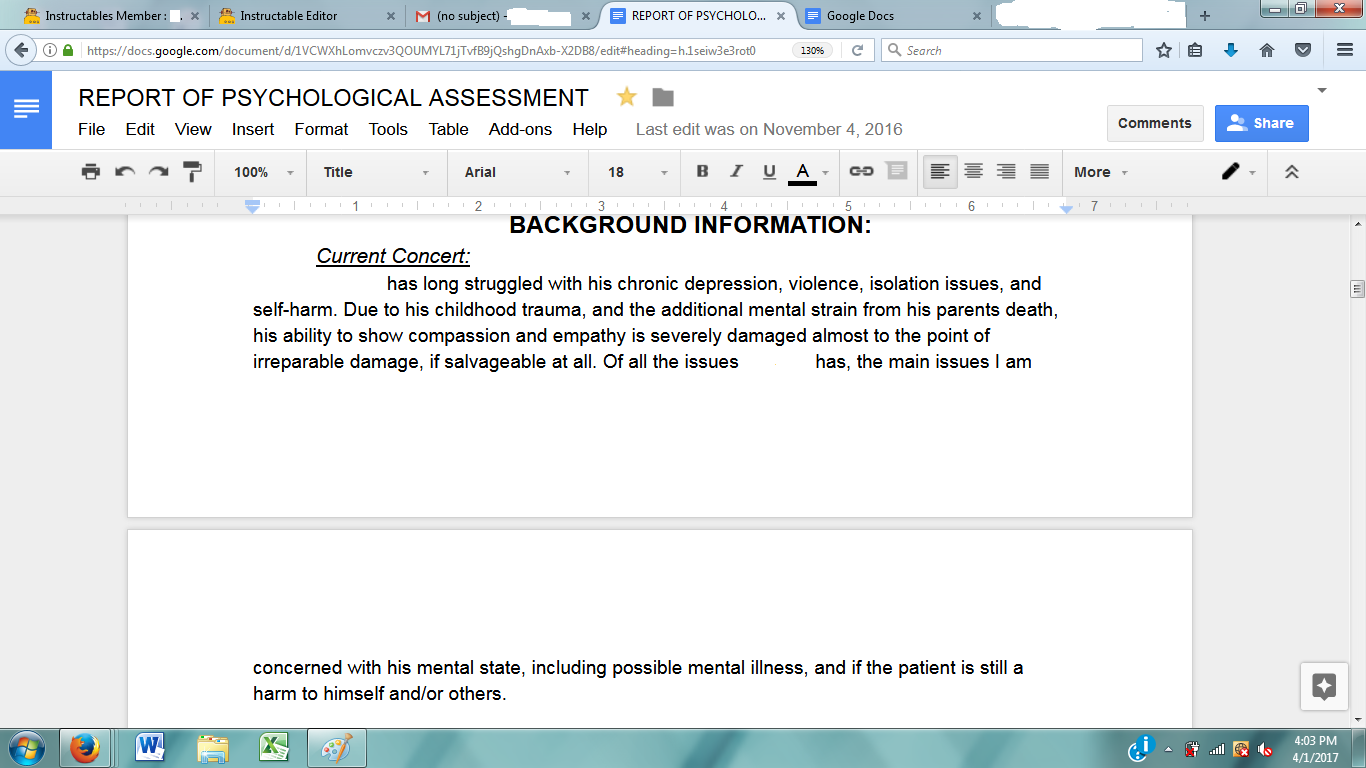Go to the Firefox home page
This screenshot has width=1366, height=768.
click(1267, 50)
